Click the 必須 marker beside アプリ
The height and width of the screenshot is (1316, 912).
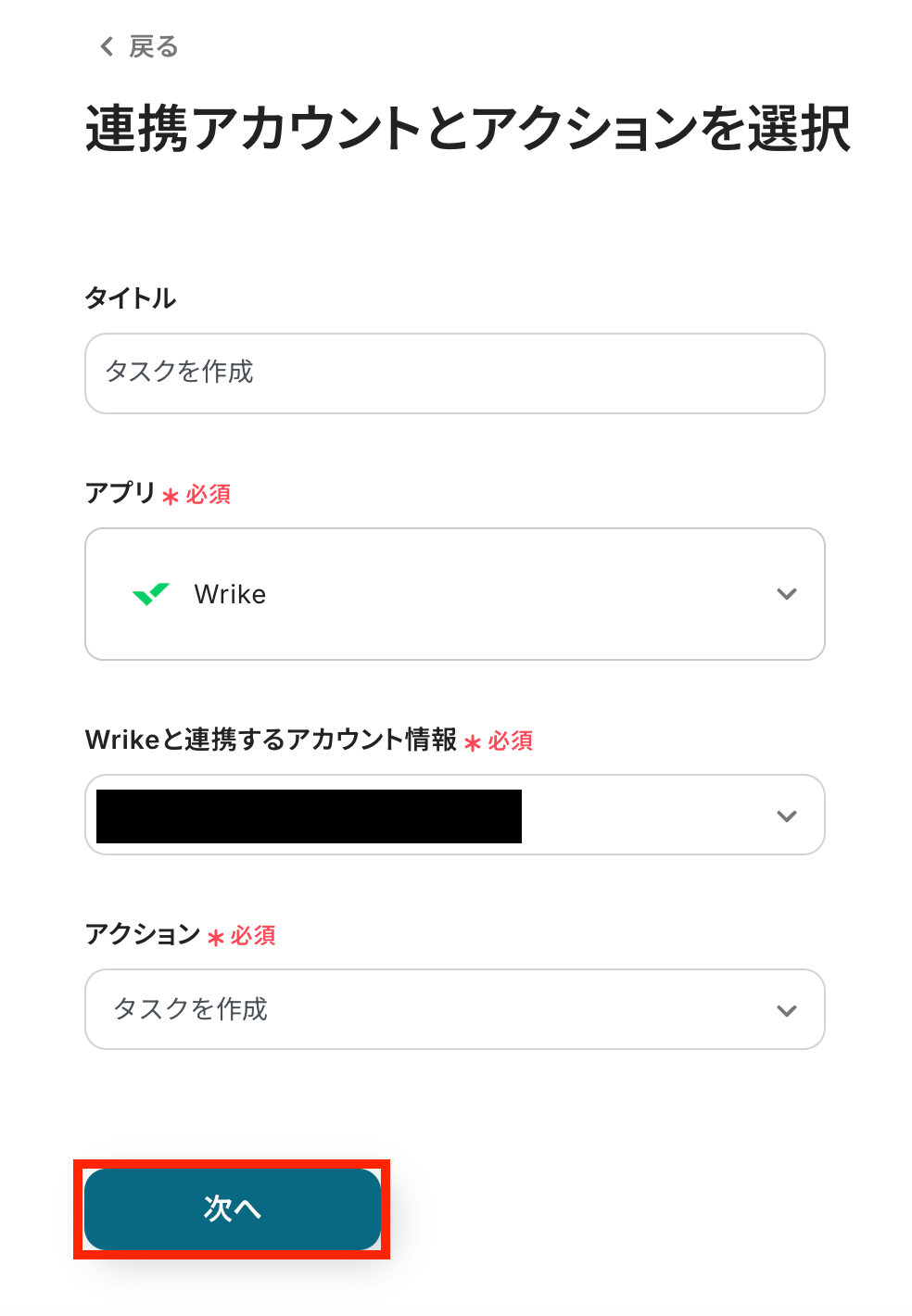coord(208,495)
